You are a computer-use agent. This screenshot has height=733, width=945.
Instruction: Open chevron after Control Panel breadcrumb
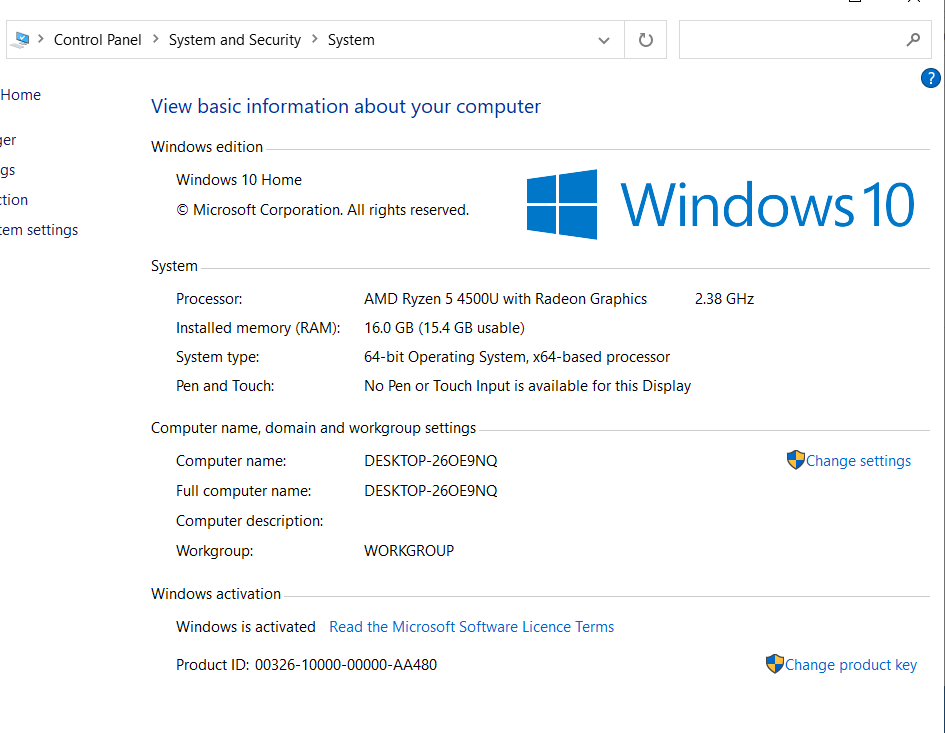pos(155,39)
